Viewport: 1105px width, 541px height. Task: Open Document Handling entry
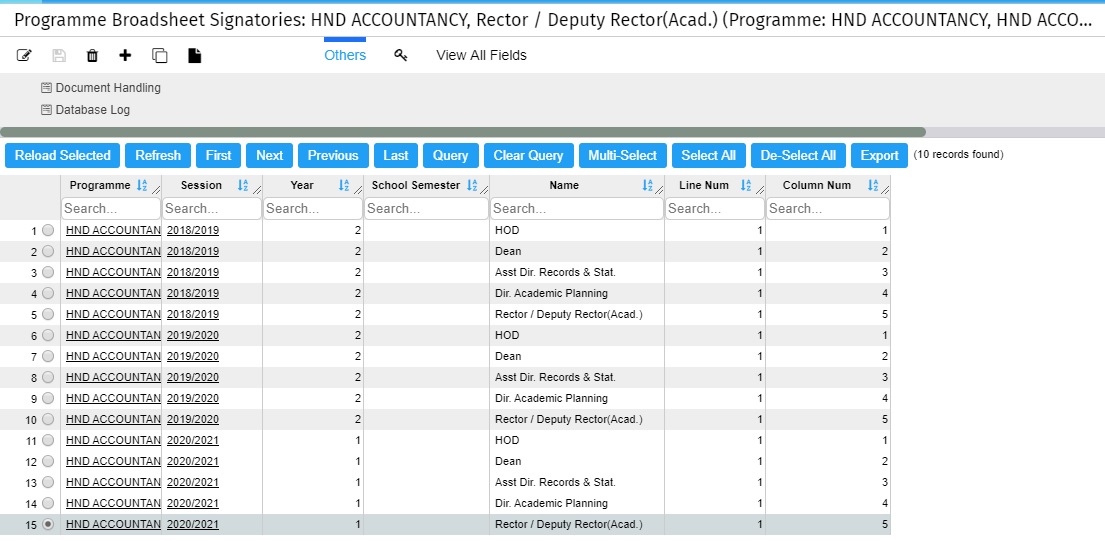[x=101, y=88]
